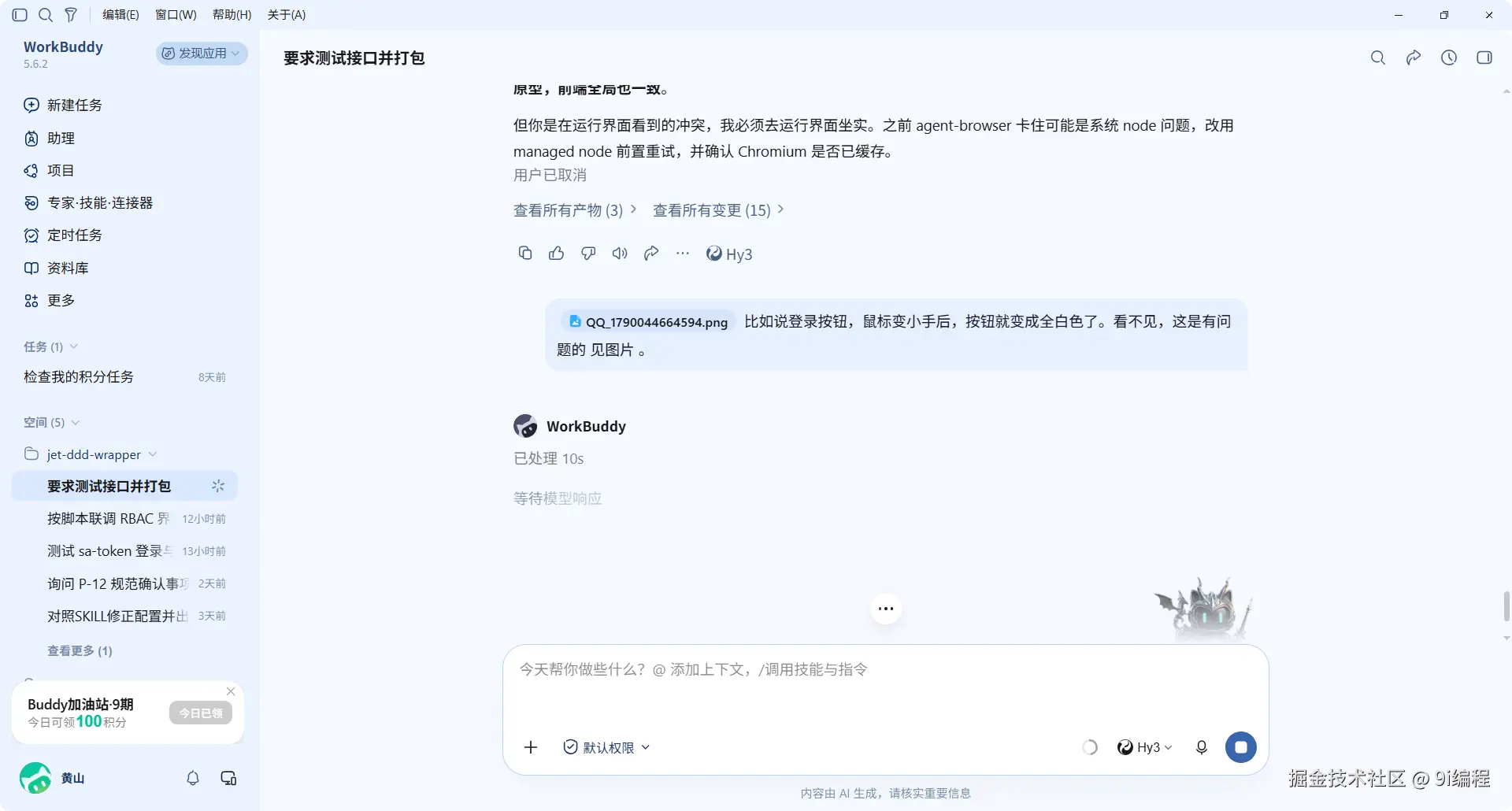Click the robot mascot above input box
Image resolution: width=1512 pixels, height=811 pixels.
coord(1204,609)
